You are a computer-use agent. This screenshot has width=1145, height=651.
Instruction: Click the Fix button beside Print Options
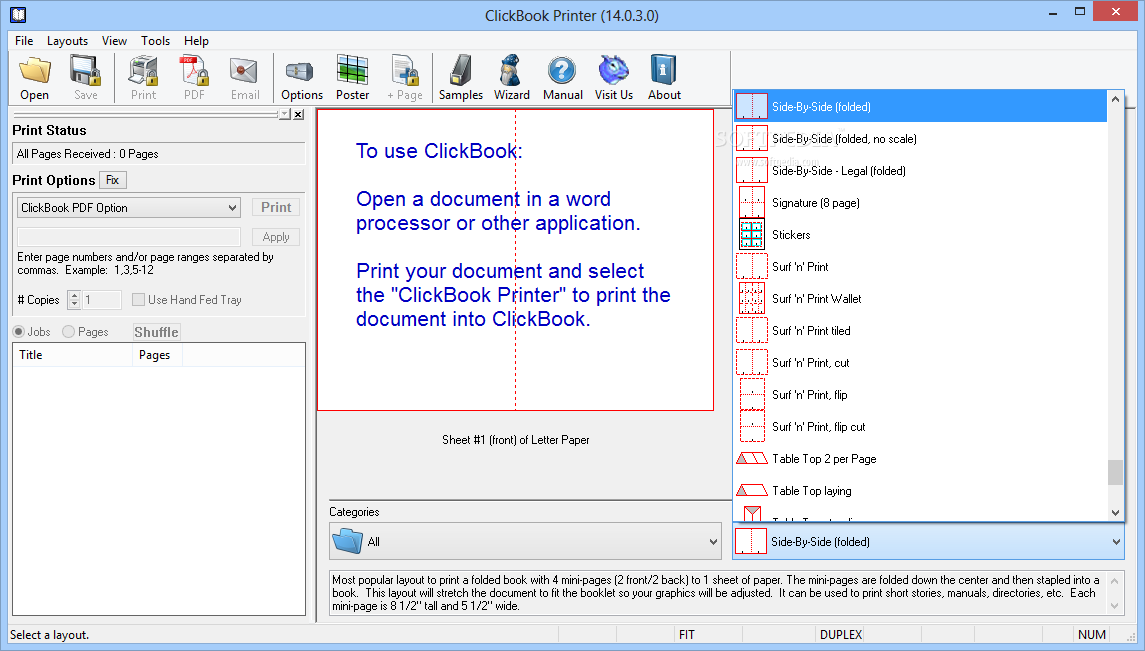coord(112,180)
